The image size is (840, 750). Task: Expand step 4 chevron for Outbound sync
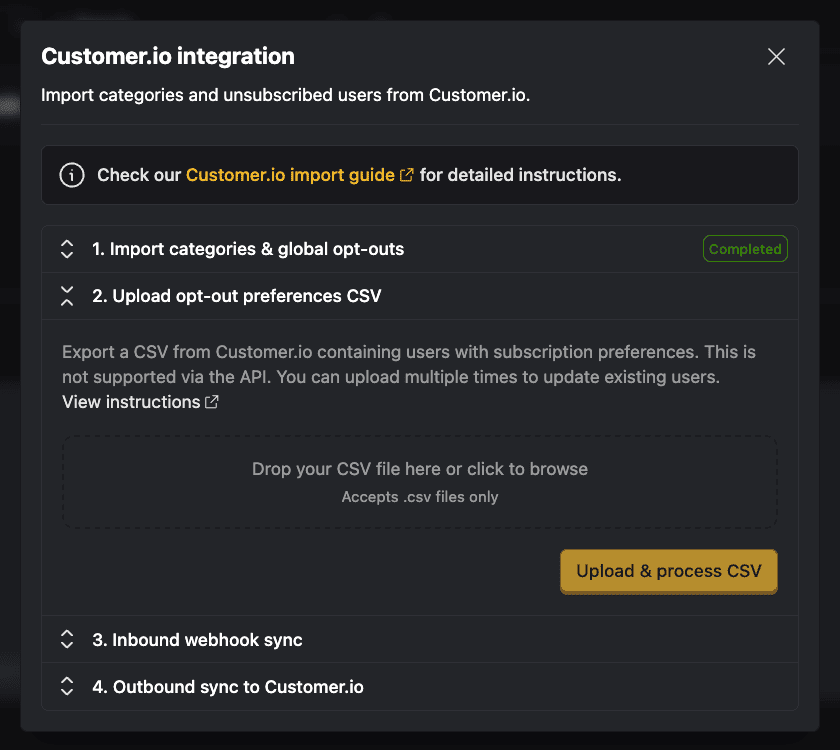(67, 686)
